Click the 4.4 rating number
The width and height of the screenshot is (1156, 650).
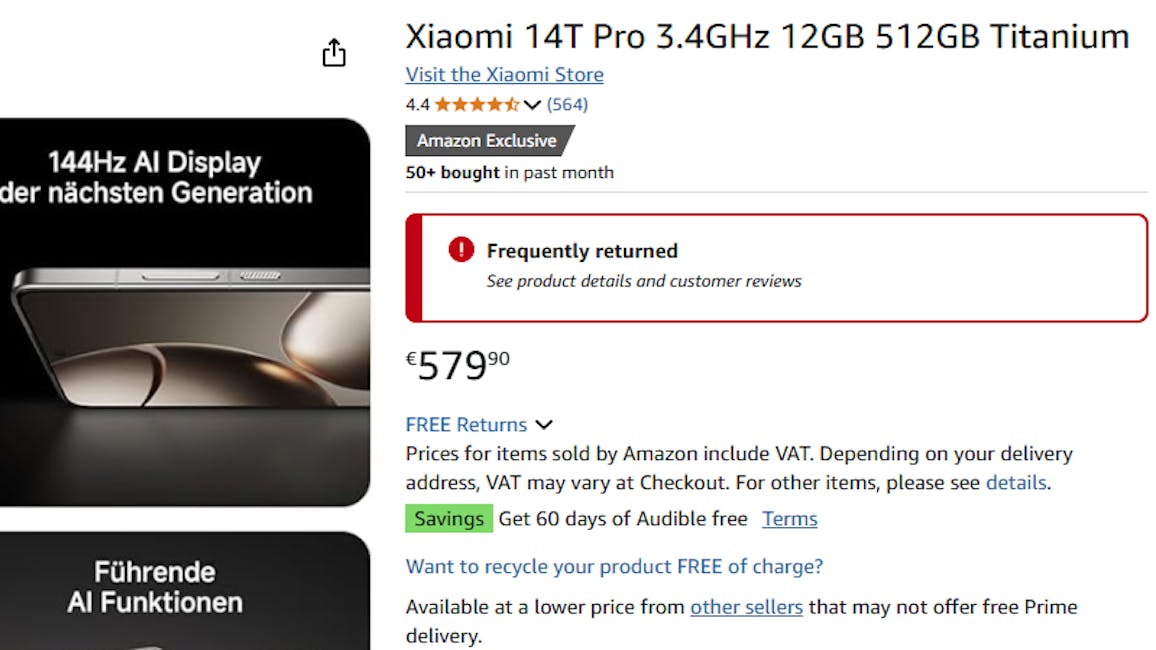click(x=417, y=104)
